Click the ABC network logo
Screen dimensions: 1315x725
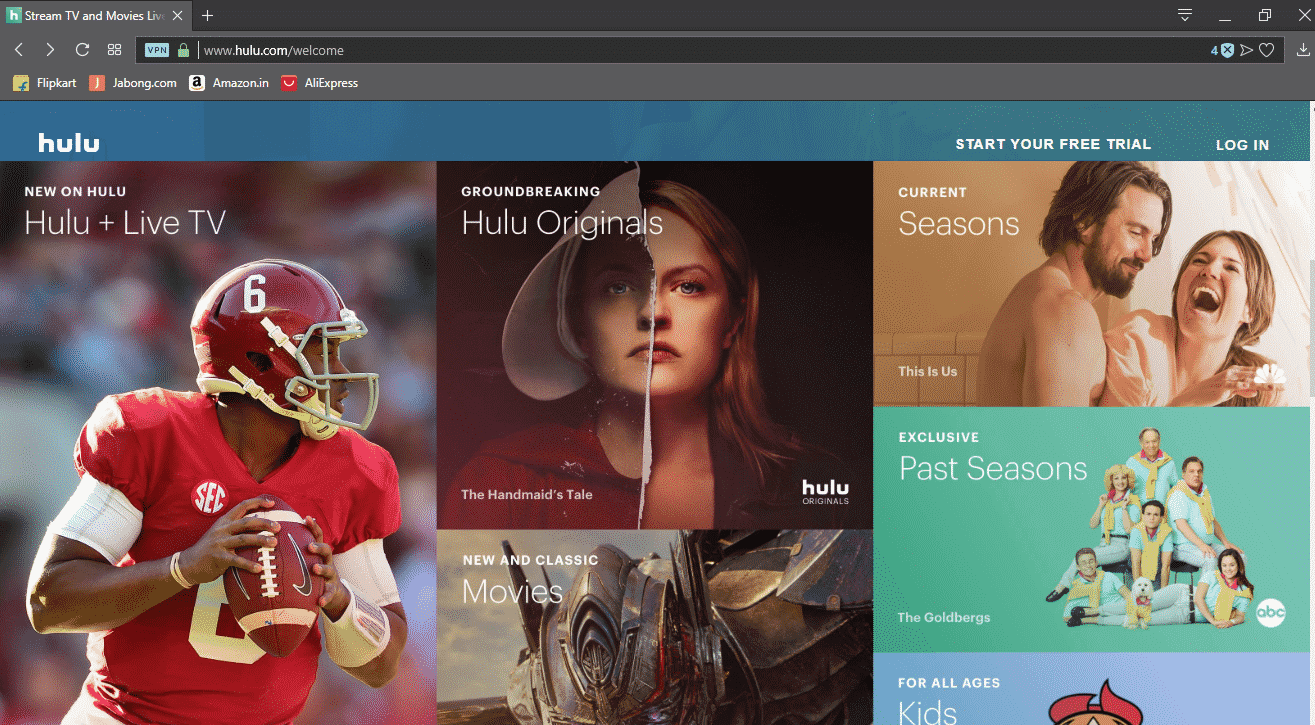pos(1270,612)
